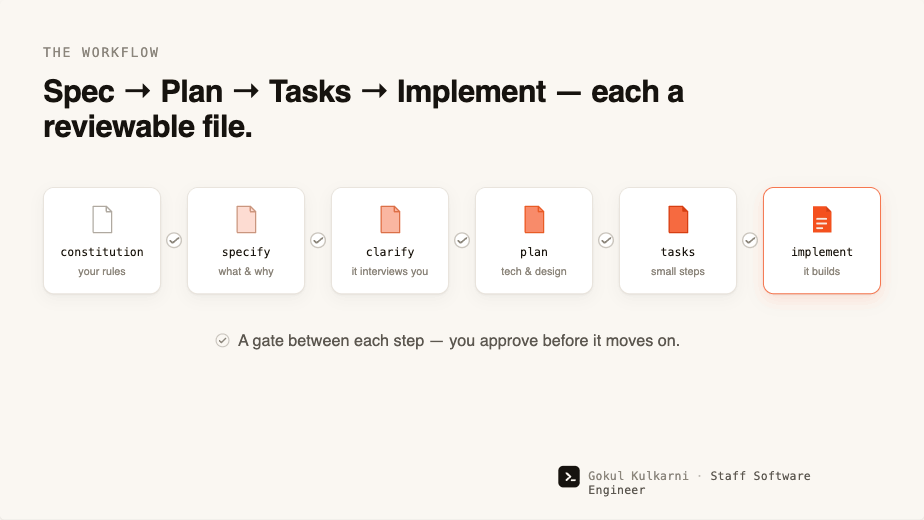Click the Spec → Plan → Tasks headline
Image resolution: width=924 pixels, height=520 pixels.
[x=363, y=109]
